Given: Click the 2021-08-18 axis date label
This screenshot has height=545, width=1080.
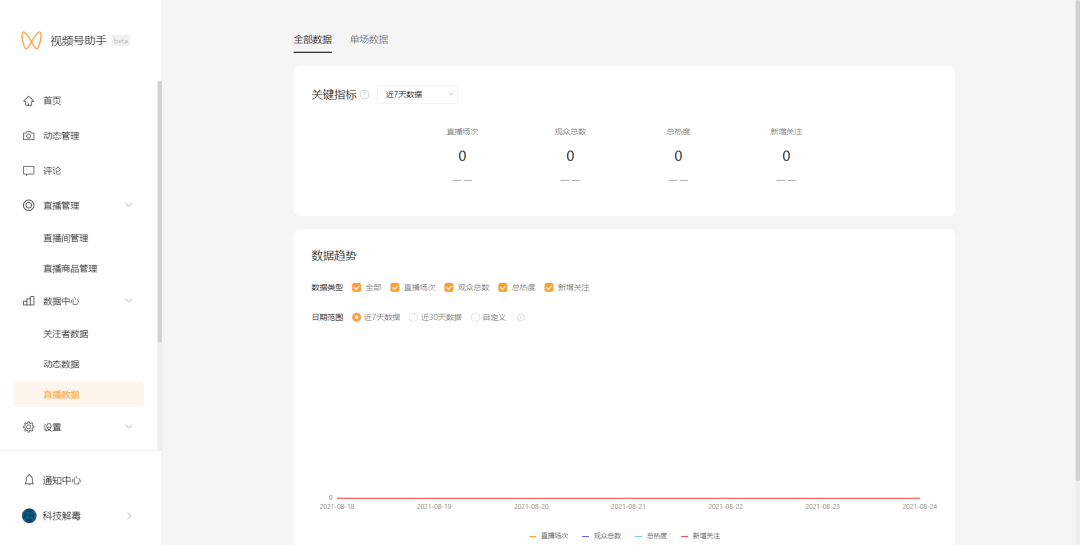Looking at the screenshot, I should (x=337, y=506).
